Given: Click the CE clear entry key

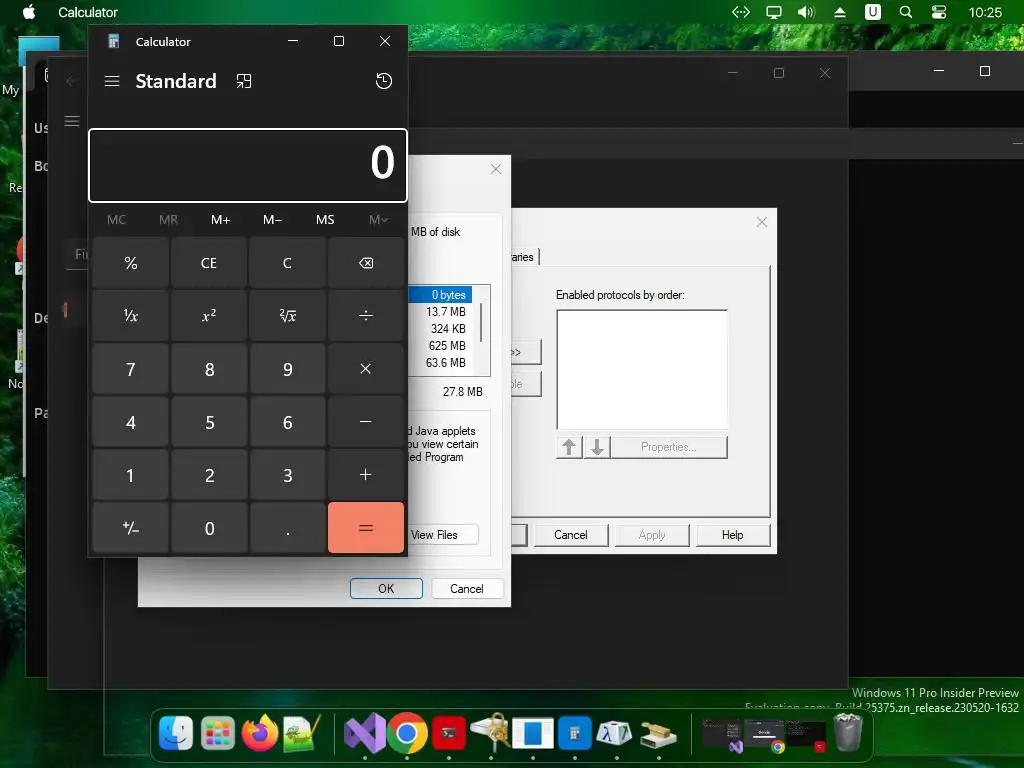Looking at the screenshot, I should point(209,263).
